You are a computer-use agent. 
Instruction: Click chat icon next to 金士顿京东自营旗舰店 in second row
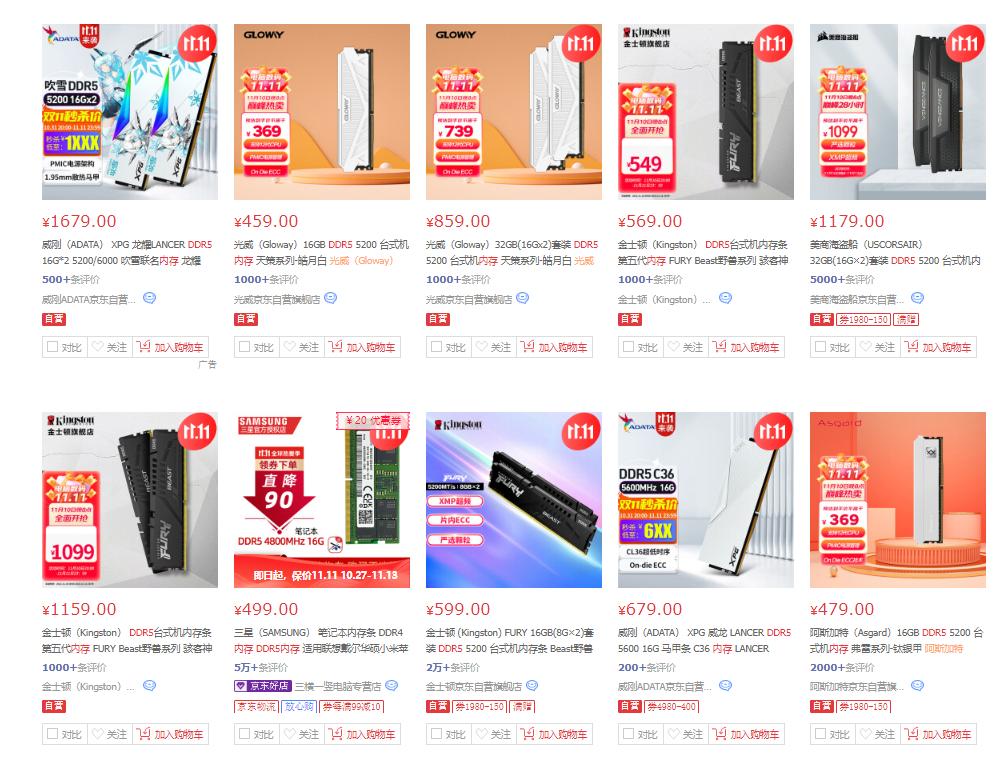pyautogui.click(x=532, y=686)
